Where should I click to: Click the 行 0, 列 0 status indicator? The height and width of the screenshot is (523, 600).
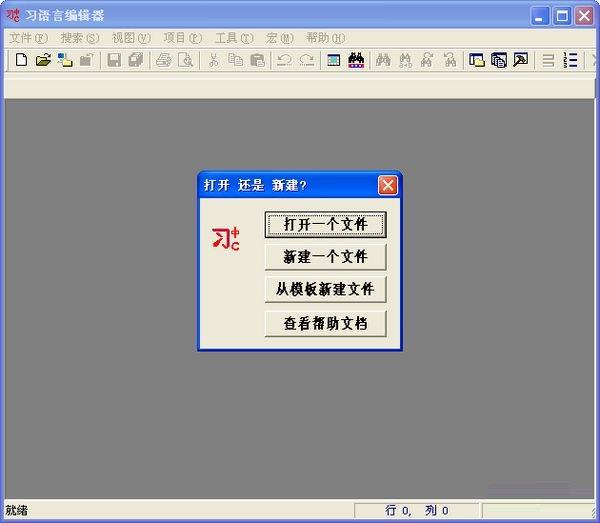[416, 510]
